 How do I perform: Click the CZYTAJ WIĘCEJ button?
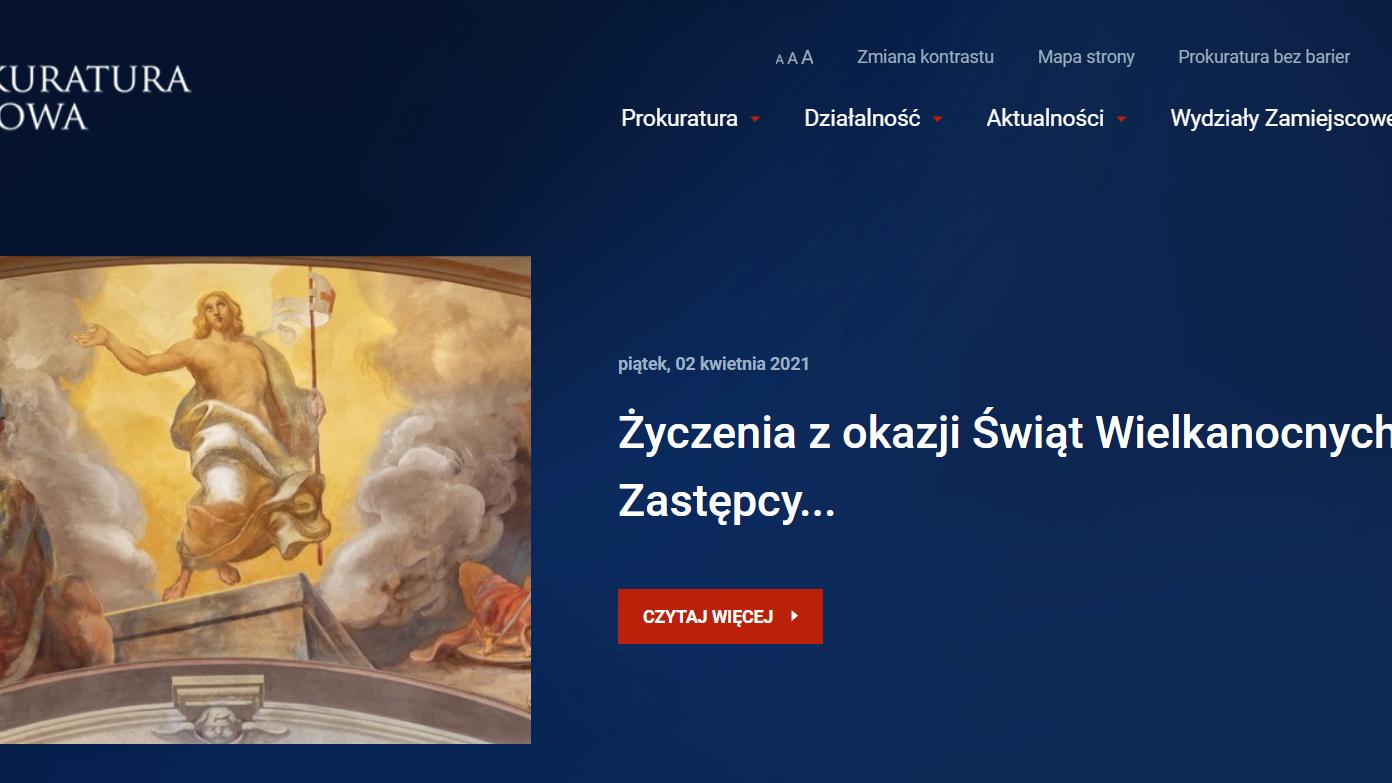pos(720,616)
